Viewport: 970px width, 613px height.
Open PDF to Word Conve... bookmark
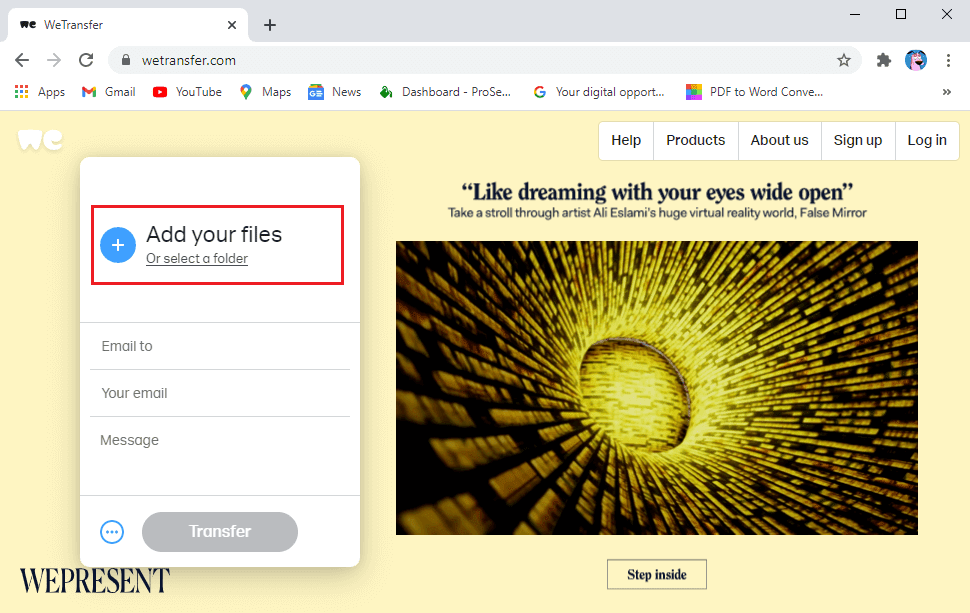pos(755,92)
